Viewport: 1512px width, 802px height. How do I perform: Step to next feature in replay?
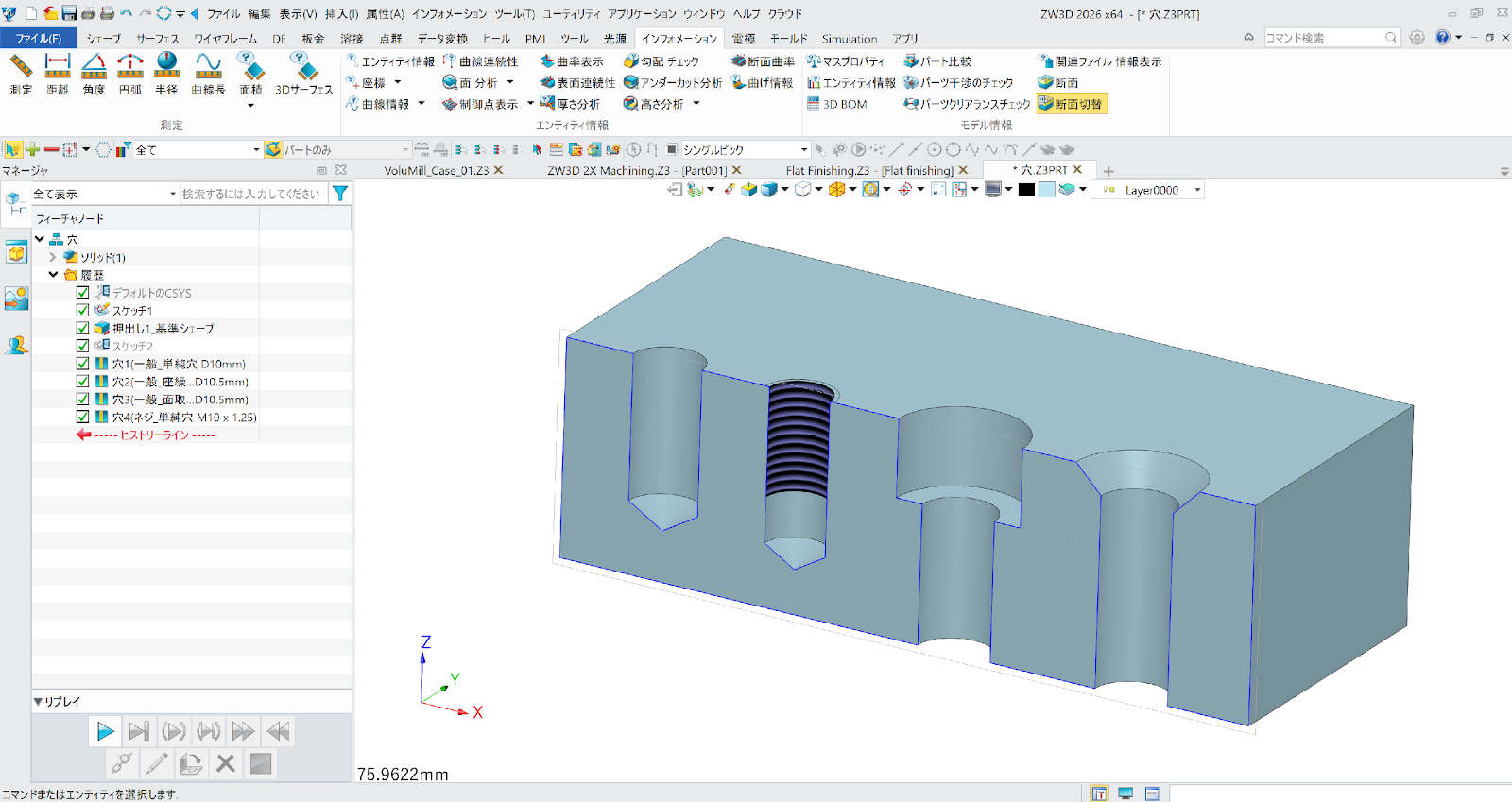click(139, 731)
